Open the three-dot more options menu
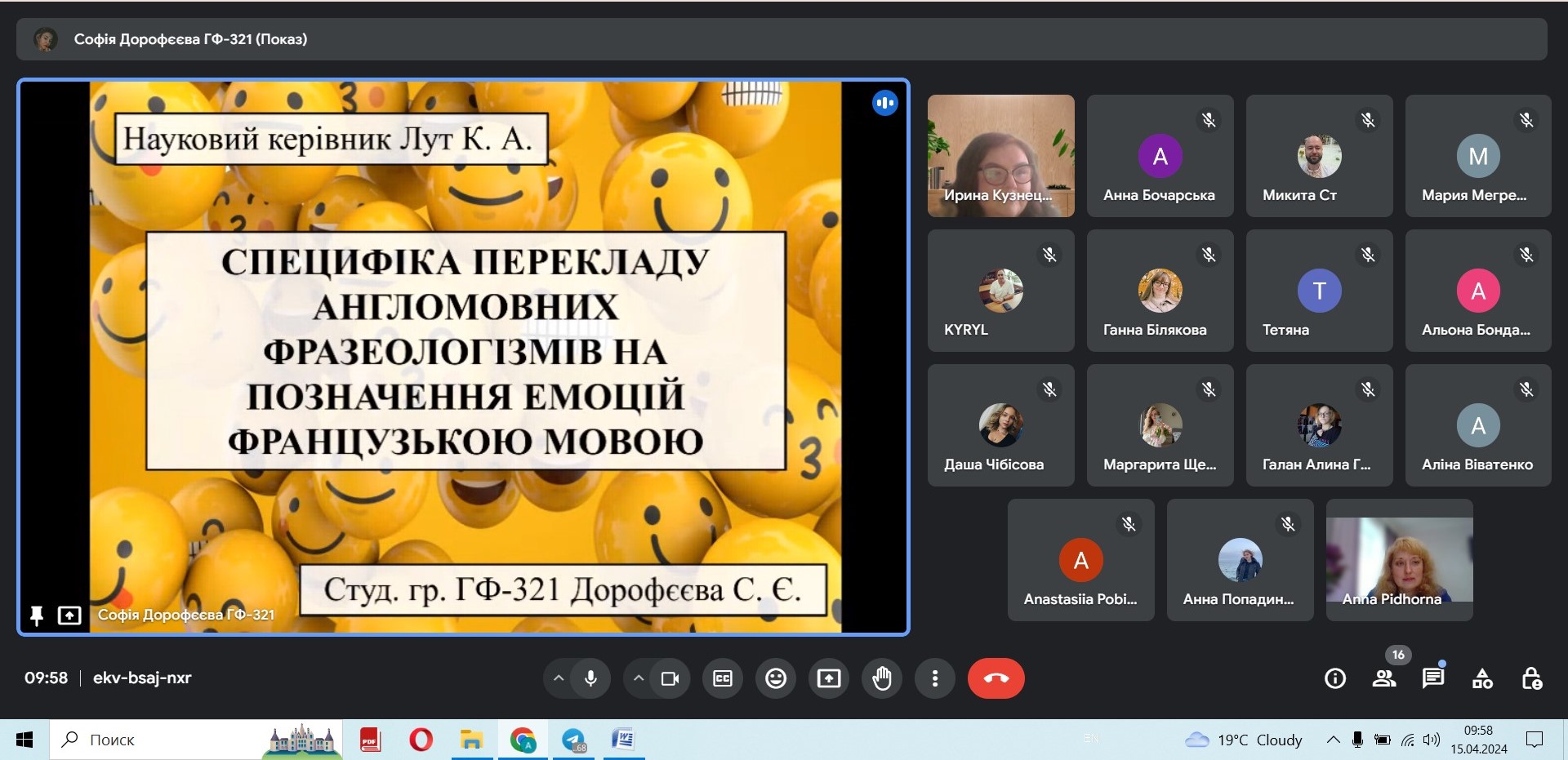Viewport: 1568px width, 760px height. pos(935,678)
